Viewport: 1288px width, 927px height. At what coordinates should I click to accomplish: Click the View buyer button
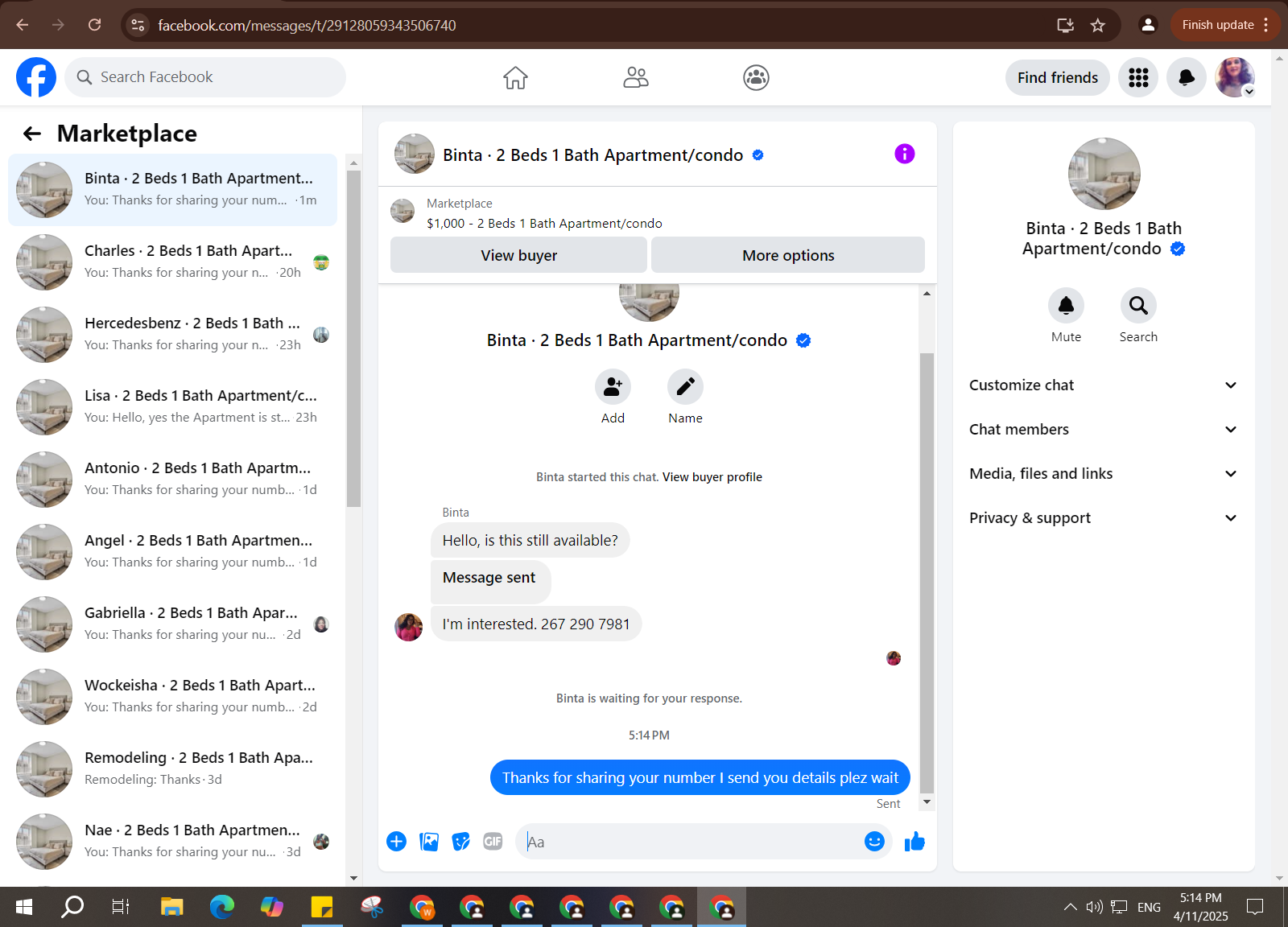click(x=519, y=255)
